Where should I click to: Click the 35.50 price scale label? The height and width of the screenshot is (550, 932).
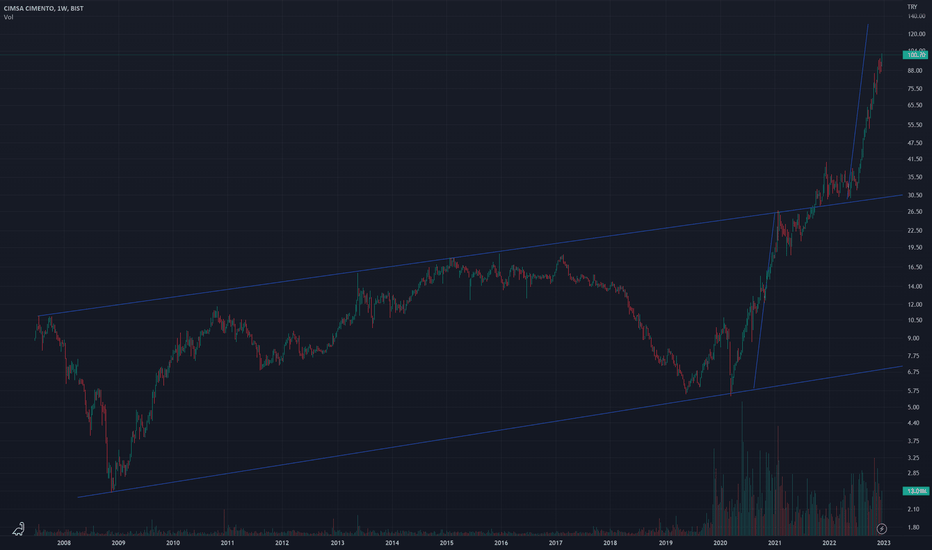click(915, 177)
